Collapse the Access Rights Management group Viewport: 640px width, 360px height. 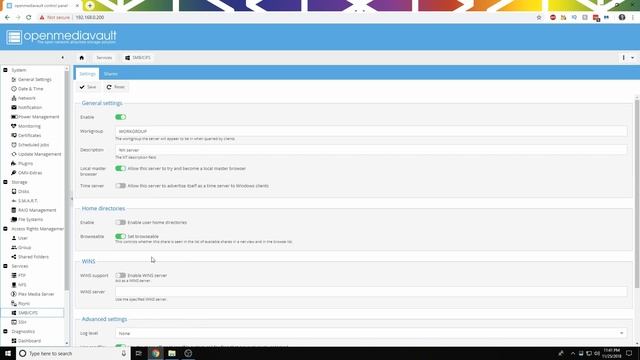[x=5, y=229]
